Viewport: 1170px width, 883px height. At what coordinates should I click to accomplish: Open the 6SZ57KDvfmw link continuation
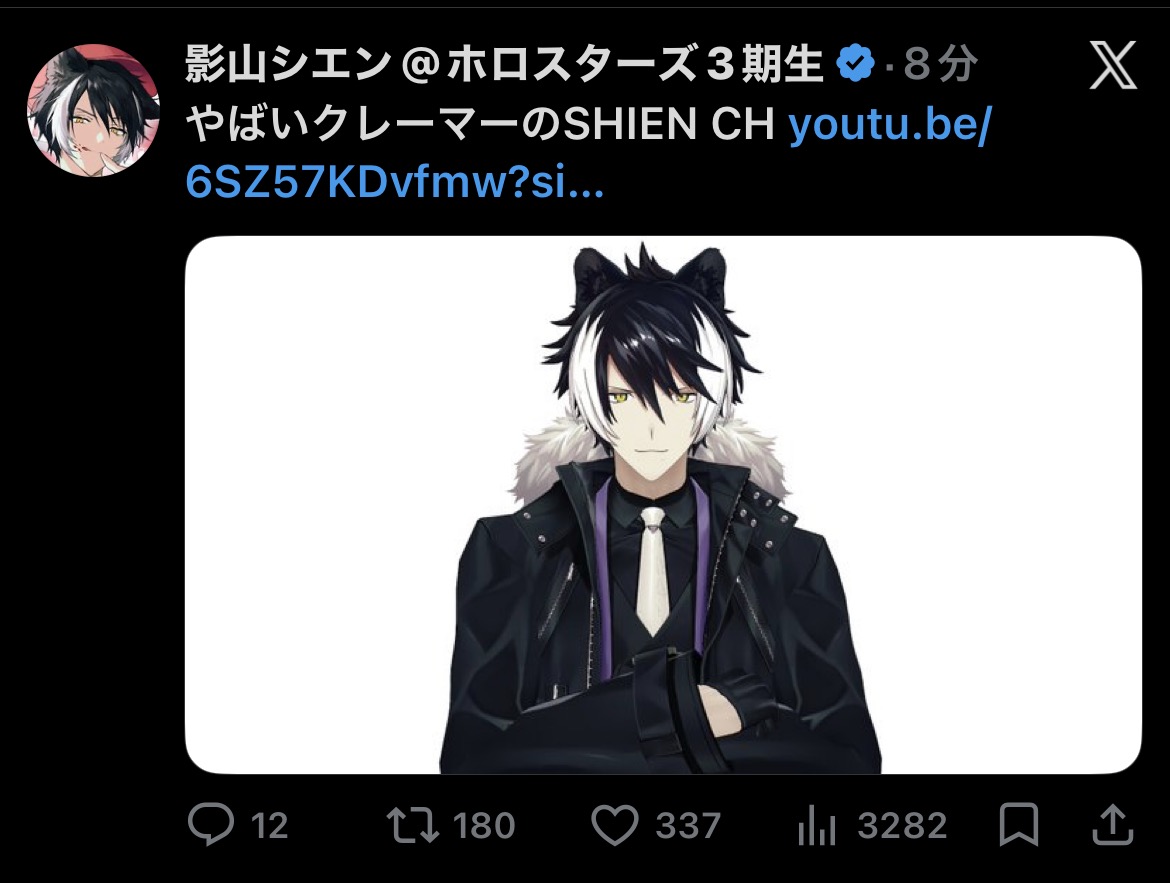[x=395, y=181]
